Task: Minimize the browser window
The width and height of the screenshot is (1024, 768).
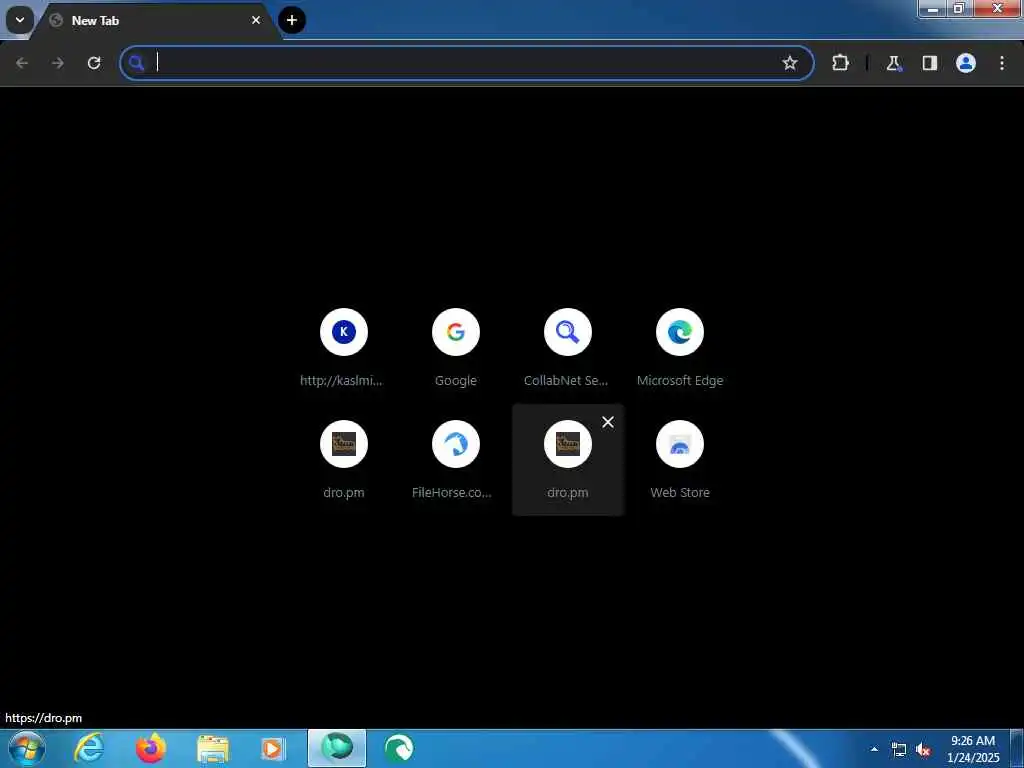Action: coord(933,9)
